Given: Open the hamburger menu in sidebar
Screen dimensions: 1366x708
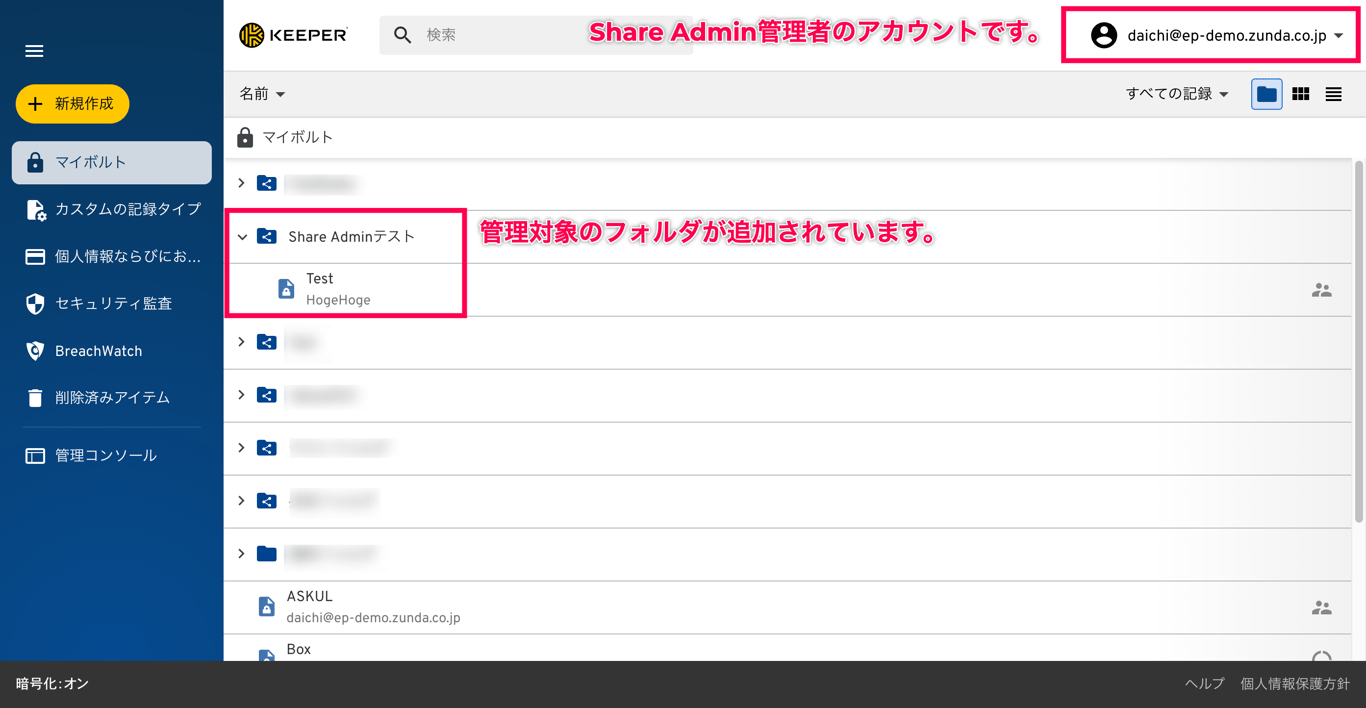Looking at the screenshot, I should pyautogui.click(x=34, y=51).
